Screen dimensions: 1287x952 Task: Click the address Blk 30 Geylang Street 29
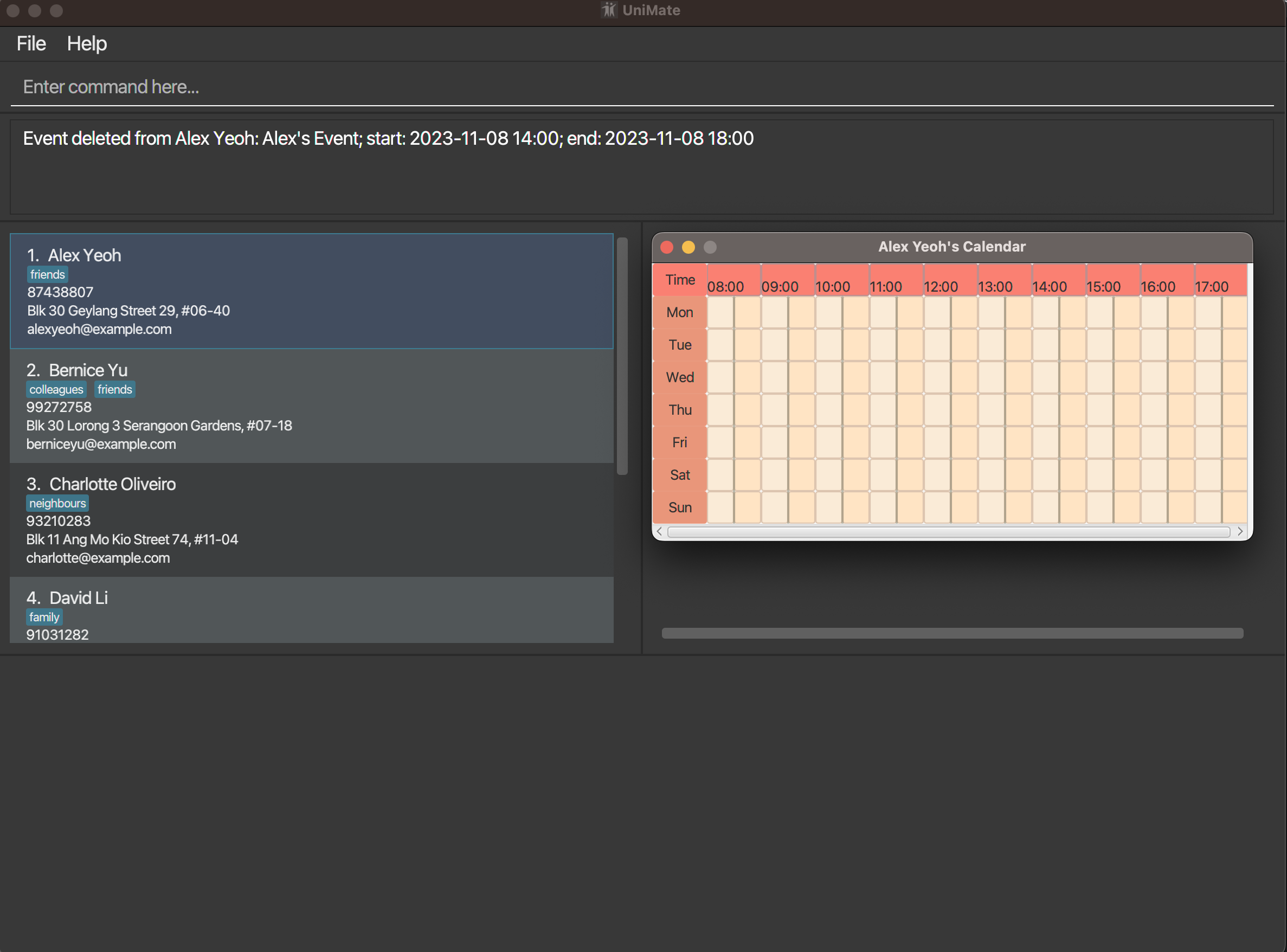(x=128, y=311)
